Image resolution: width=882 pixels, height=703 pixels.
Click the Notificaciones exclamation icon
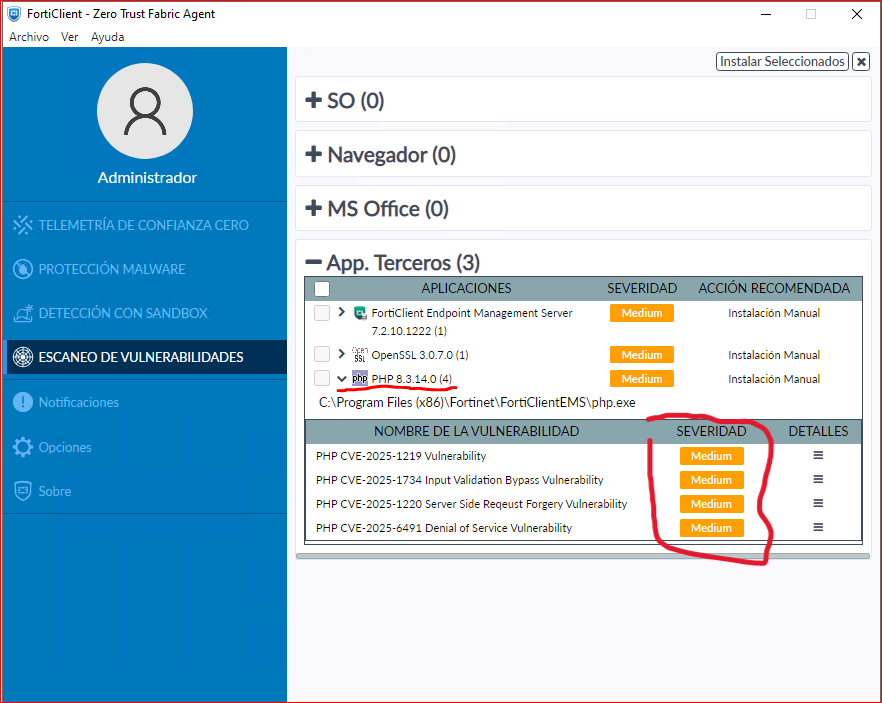[x=22, y=402]
